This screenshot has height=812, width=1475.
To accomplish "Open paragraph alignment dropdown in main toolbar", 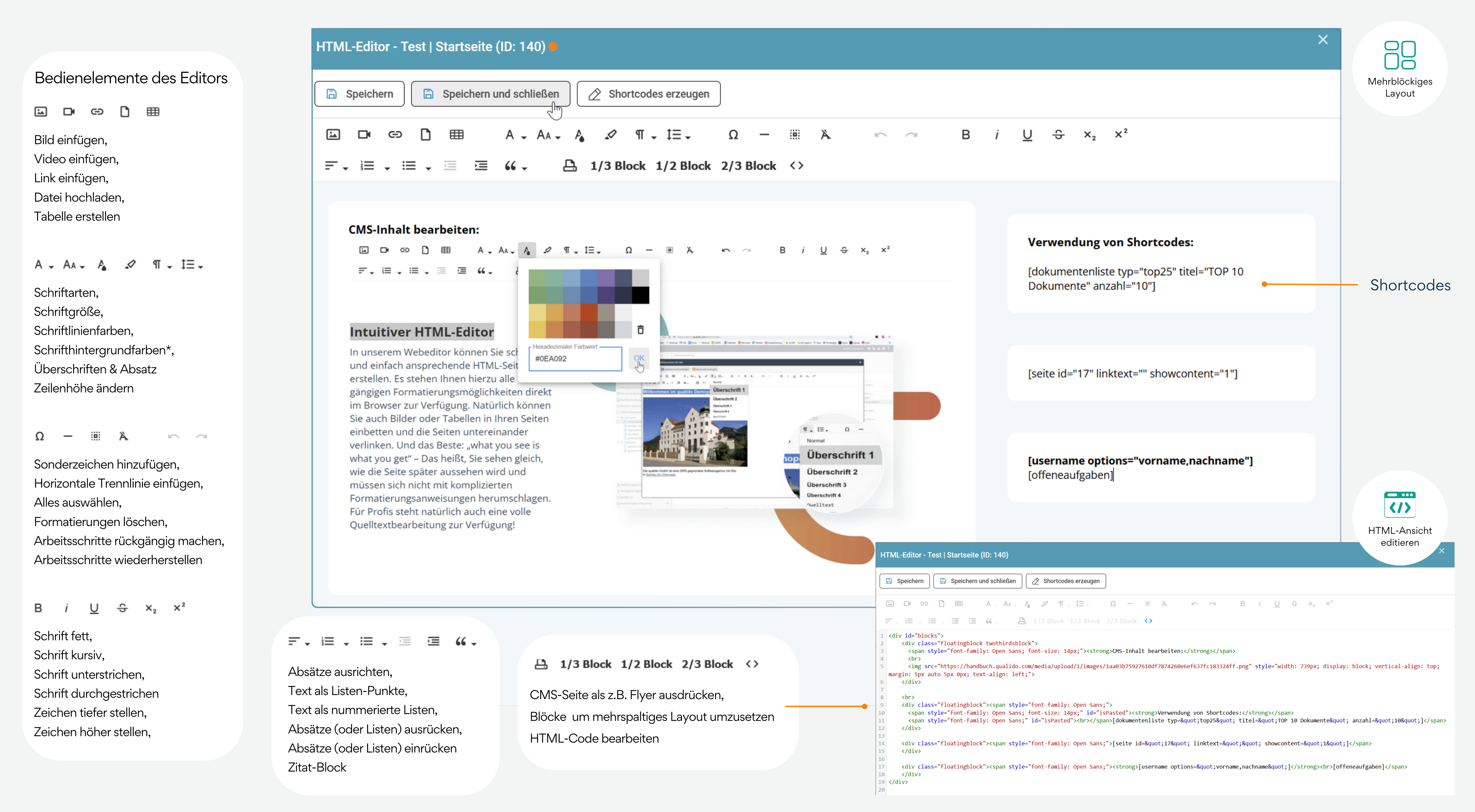I will 336,166.
